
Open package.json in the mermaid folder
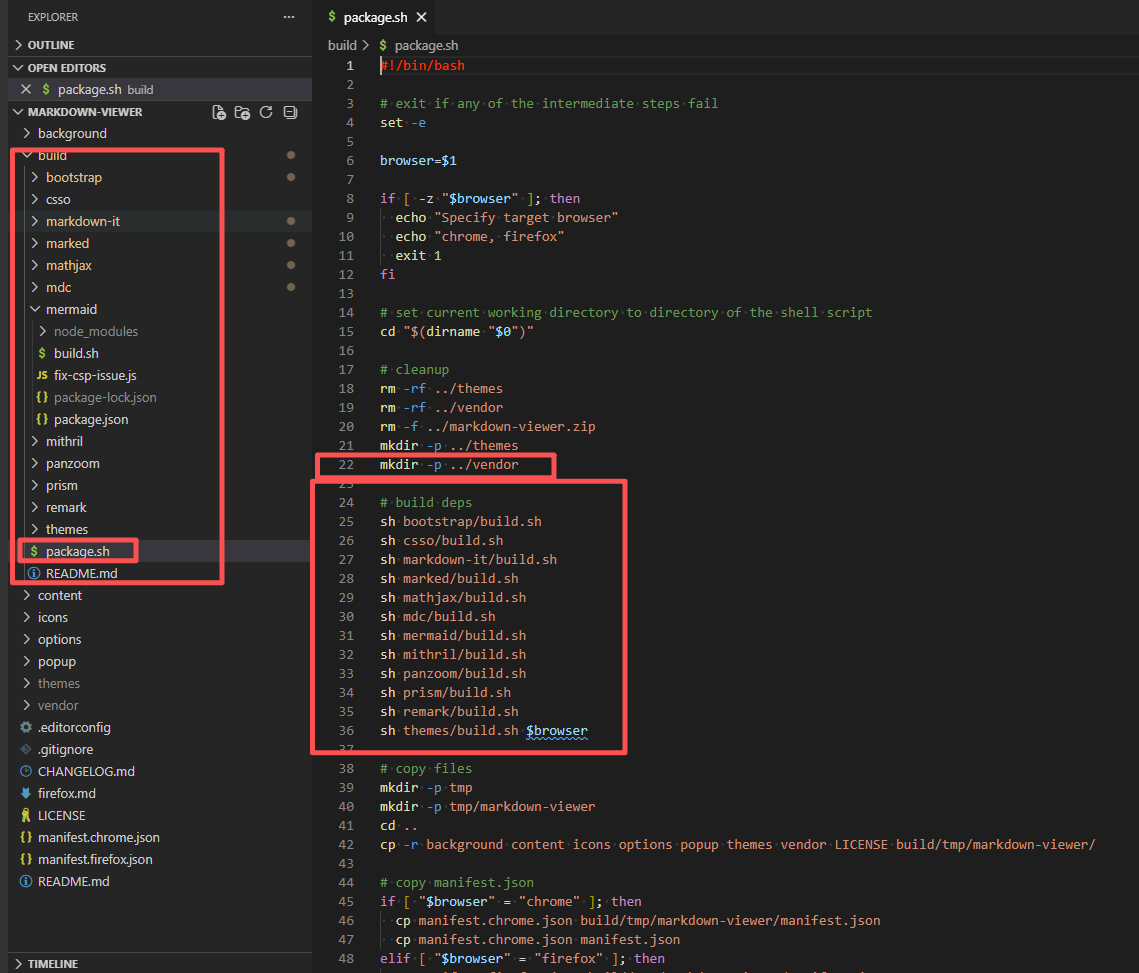click(160, 419)
